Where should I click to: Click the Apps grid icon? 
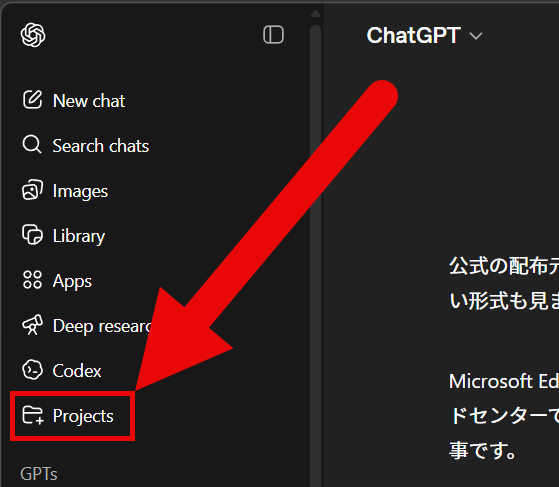pyautogui.click(x=32, y=280)
